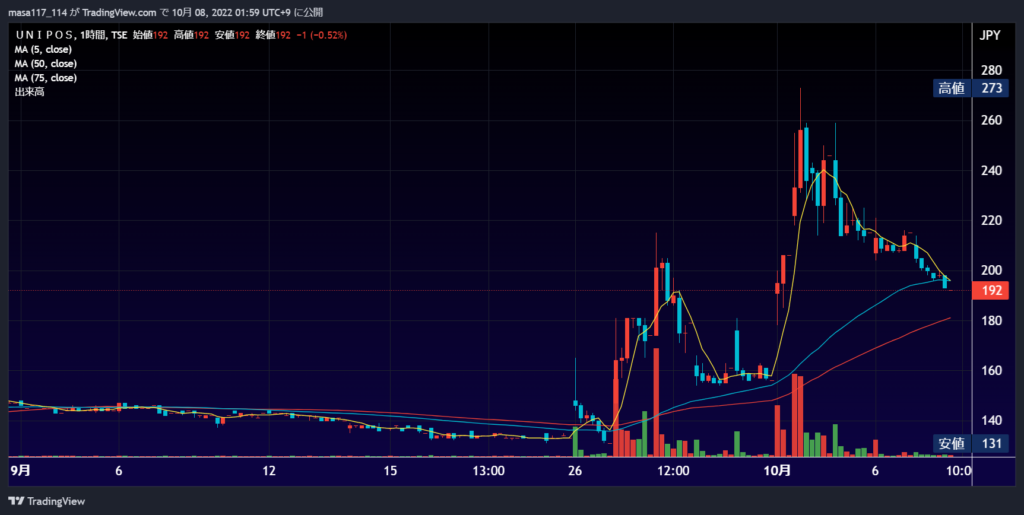This screenshot has width=1024, height=515.
Task: Click the JPY currency label
Action: click(x=990, y=36)
